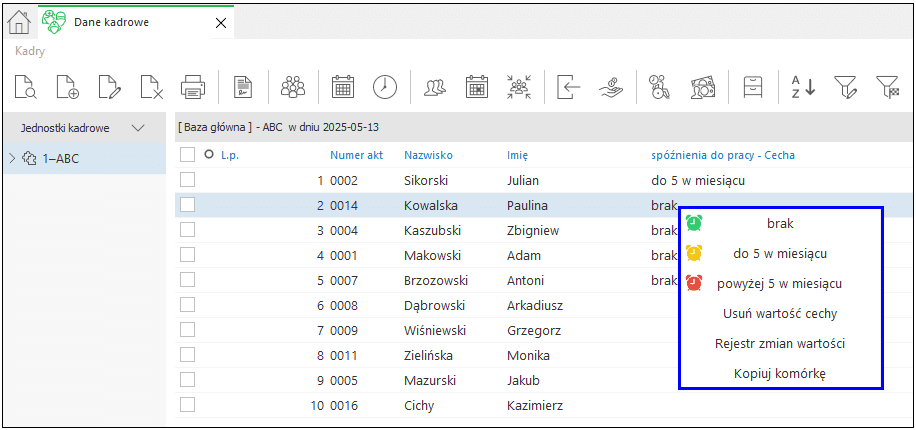This screenshot has height=430, width=916.
Task: Click the home icon tab
Action: click(19, 23)
